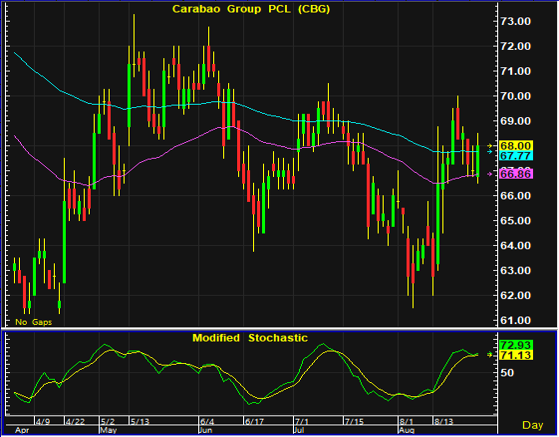Click the Day timeframe label
Screen dimensions: 559x437
(x=533, y=425)
